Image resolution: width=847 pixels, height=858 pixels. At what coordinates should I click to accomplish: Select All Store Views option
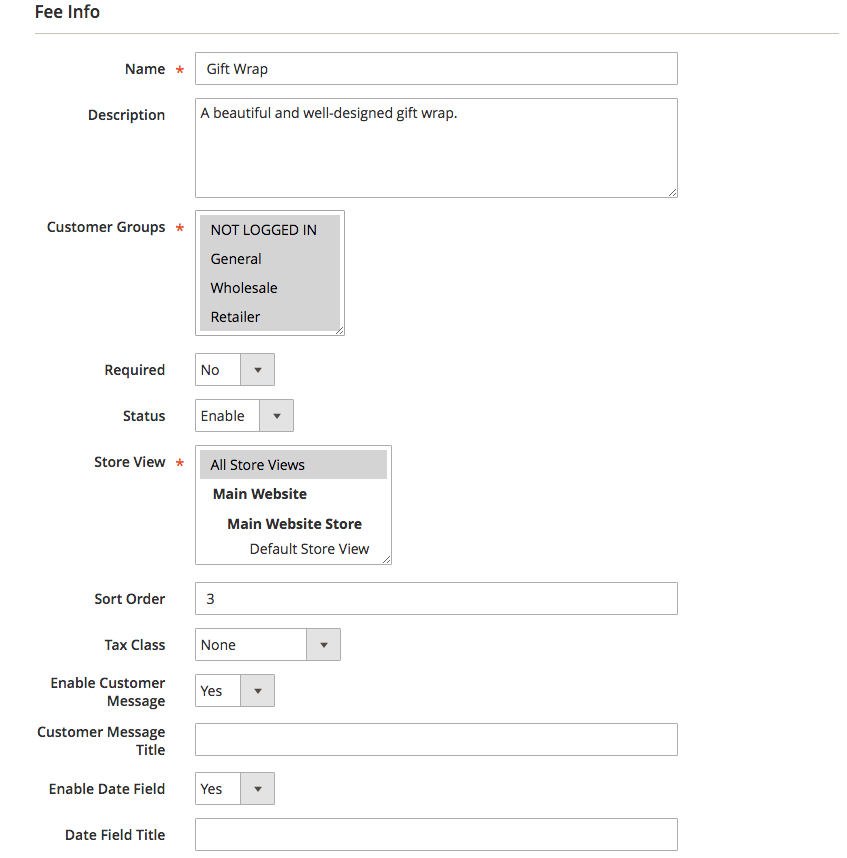point(293,465)
